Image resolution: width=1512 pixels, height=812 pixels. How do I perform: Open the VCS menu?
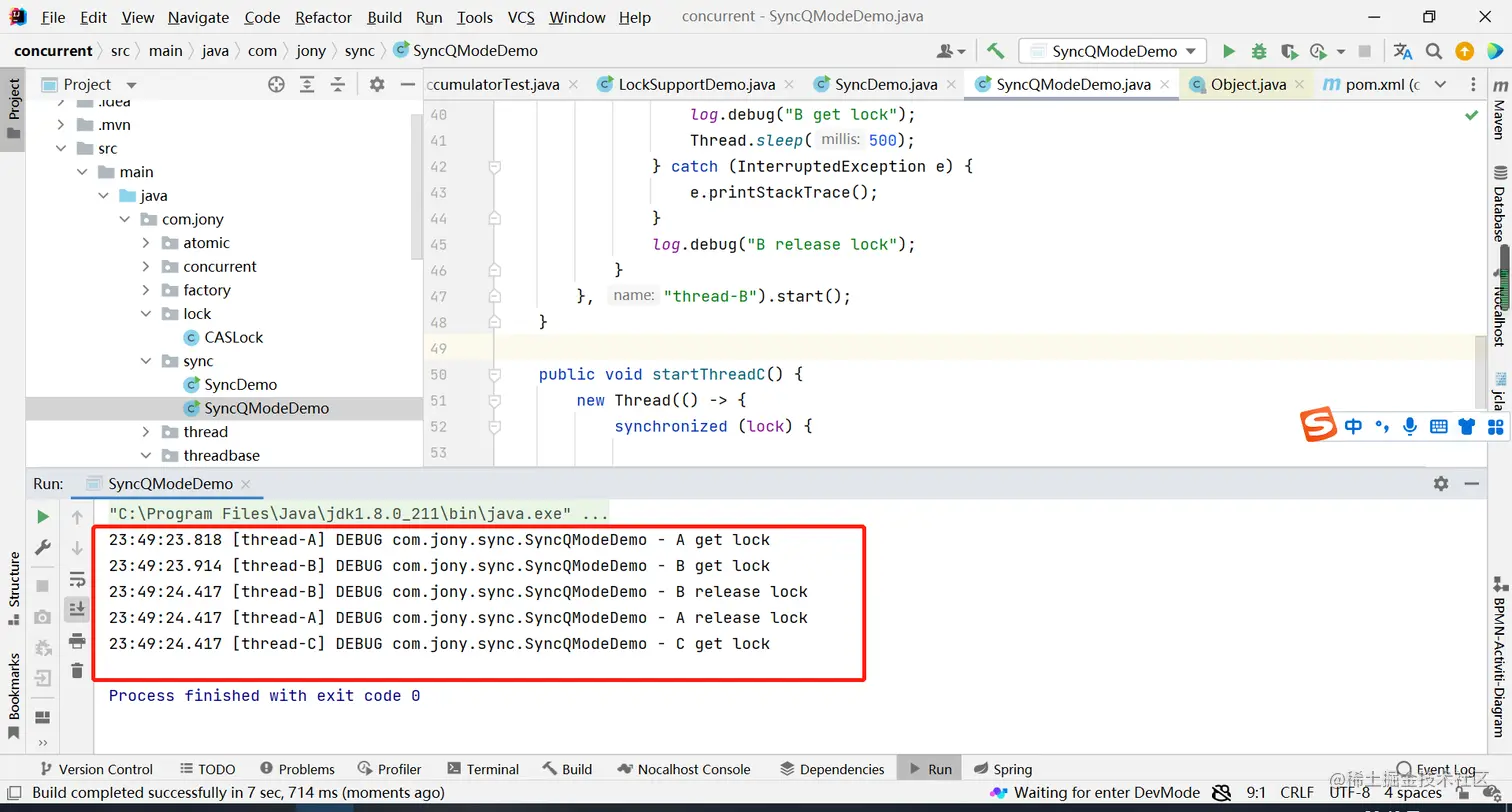click(521, 17)
